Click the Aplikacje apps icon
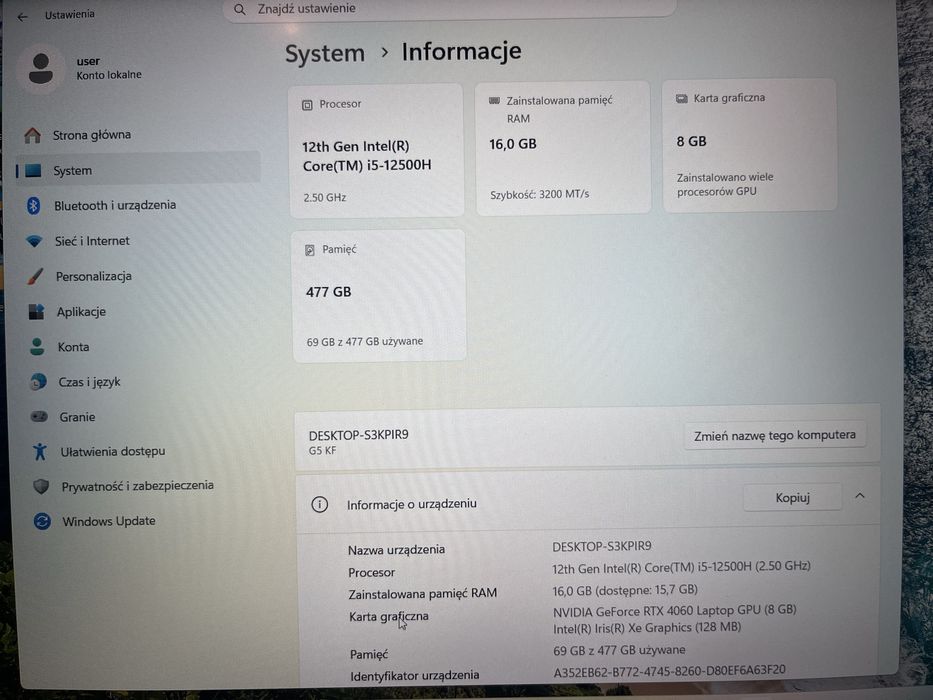Viewport: 933px width, 700px height. click(x=36, y=312)
